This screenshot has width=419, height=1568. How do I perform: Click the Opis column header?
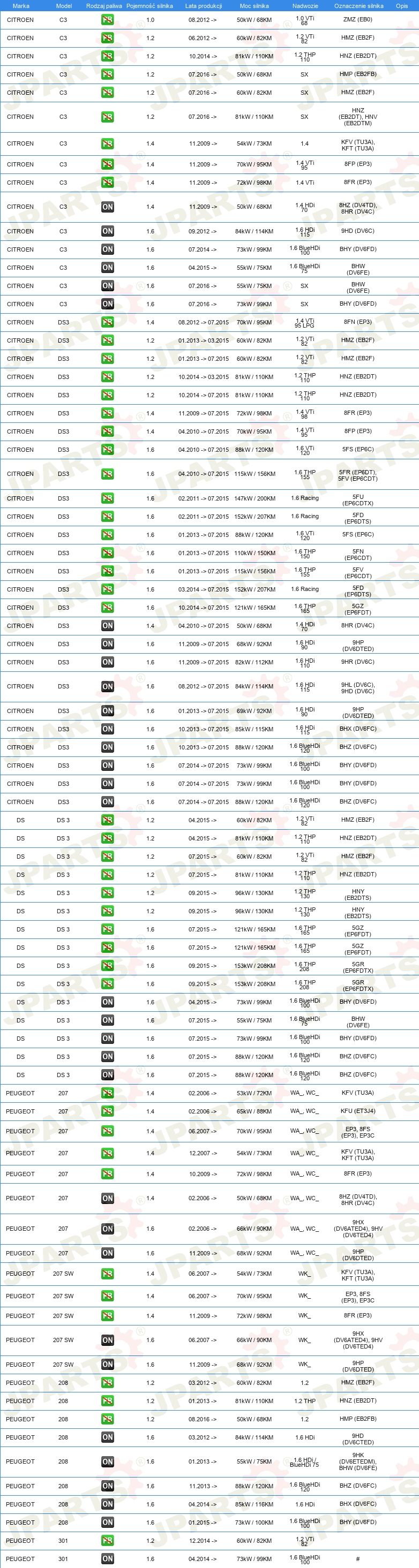(402, 6)
